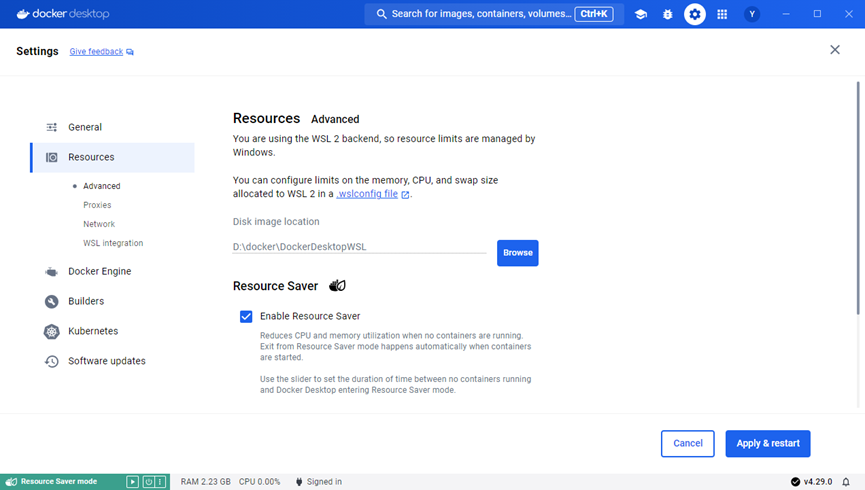Click the play button in status bar

pyautogui.click(x=132, y=482)
